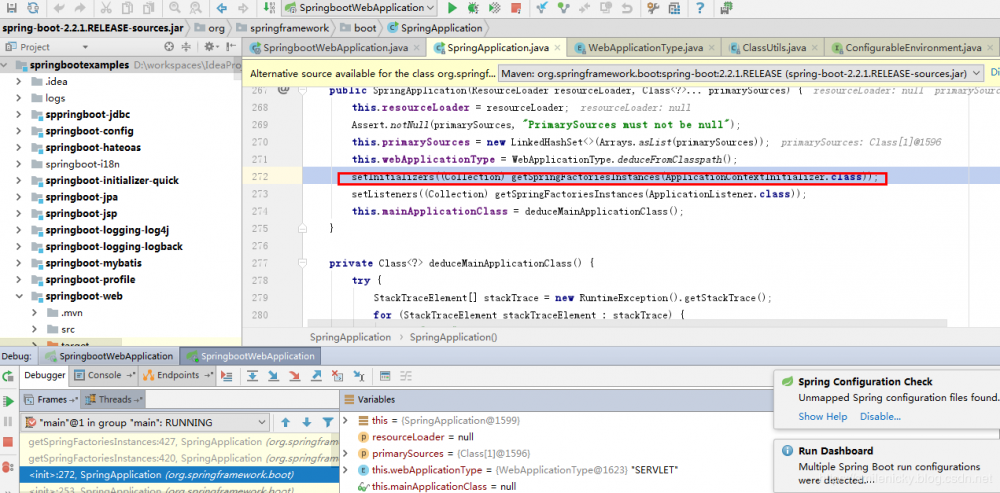Click the green Run button in toolbar
The image size is (1000, 493).
tap(452, 8)
